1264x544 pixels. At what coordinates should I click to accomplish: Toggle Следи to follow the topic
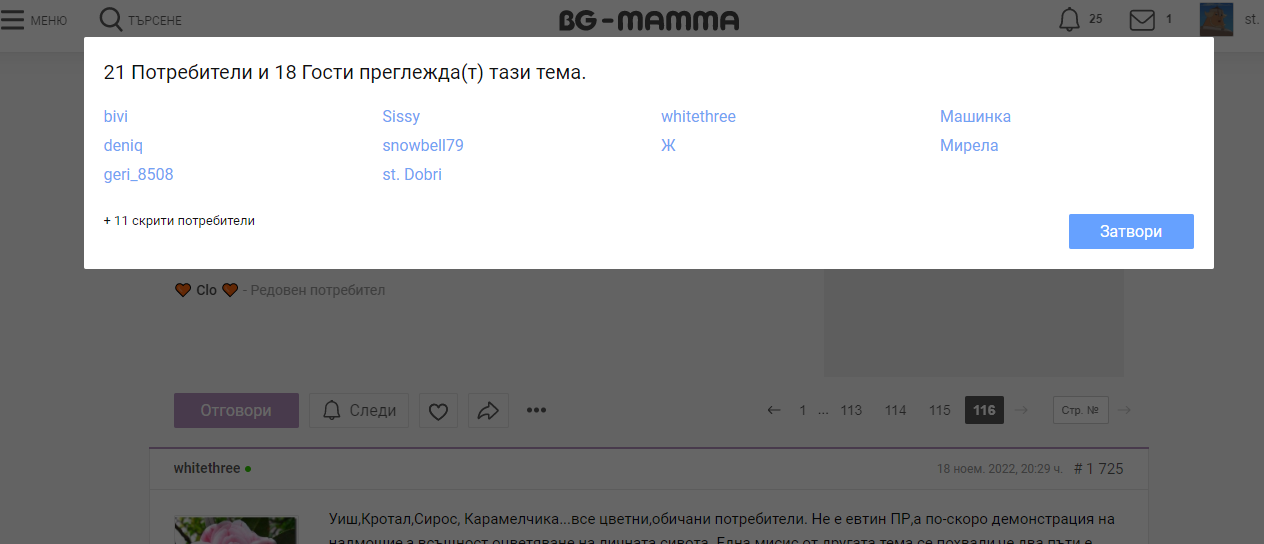click(359, 410)
